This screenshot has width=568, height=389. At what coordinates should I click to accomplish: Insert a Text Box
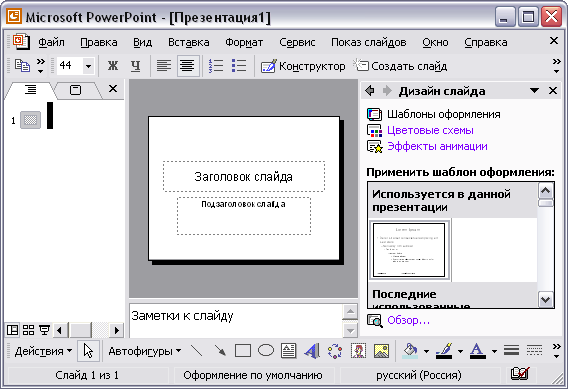(289, 351)
